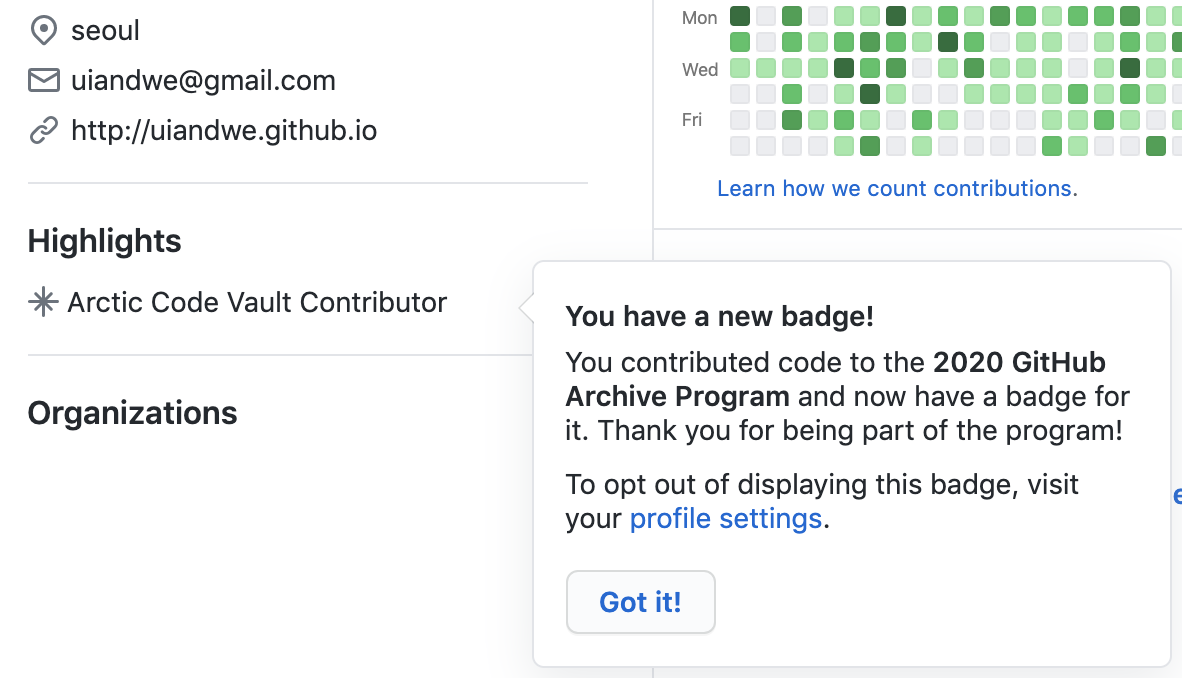Click first contribution square in Fri row
Screen dimensions: 1182x678
coord(740,120)
